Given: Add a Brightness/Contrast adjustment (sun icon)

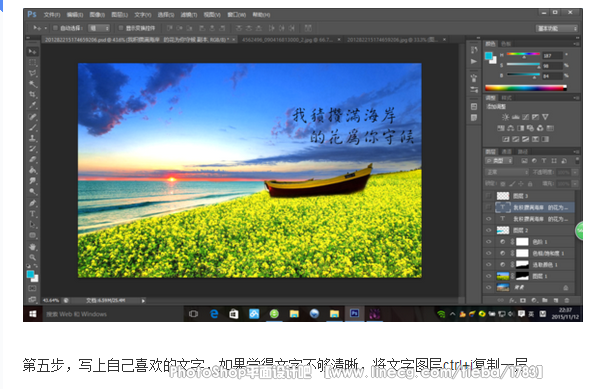Looking at the screenshot, I should 505,117.
